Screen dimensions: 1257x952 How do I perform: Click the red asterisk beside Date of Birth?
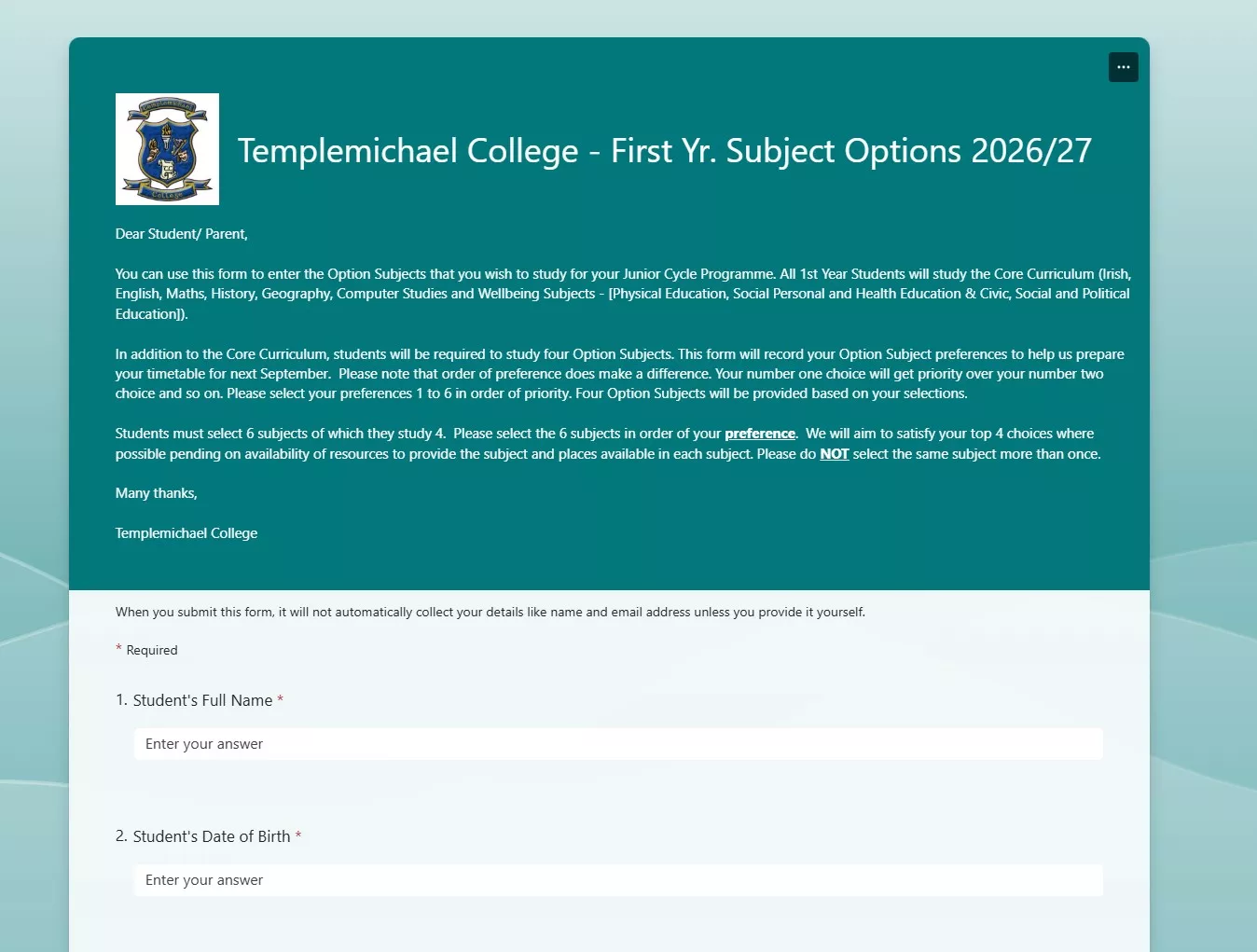tap(298, 835)
